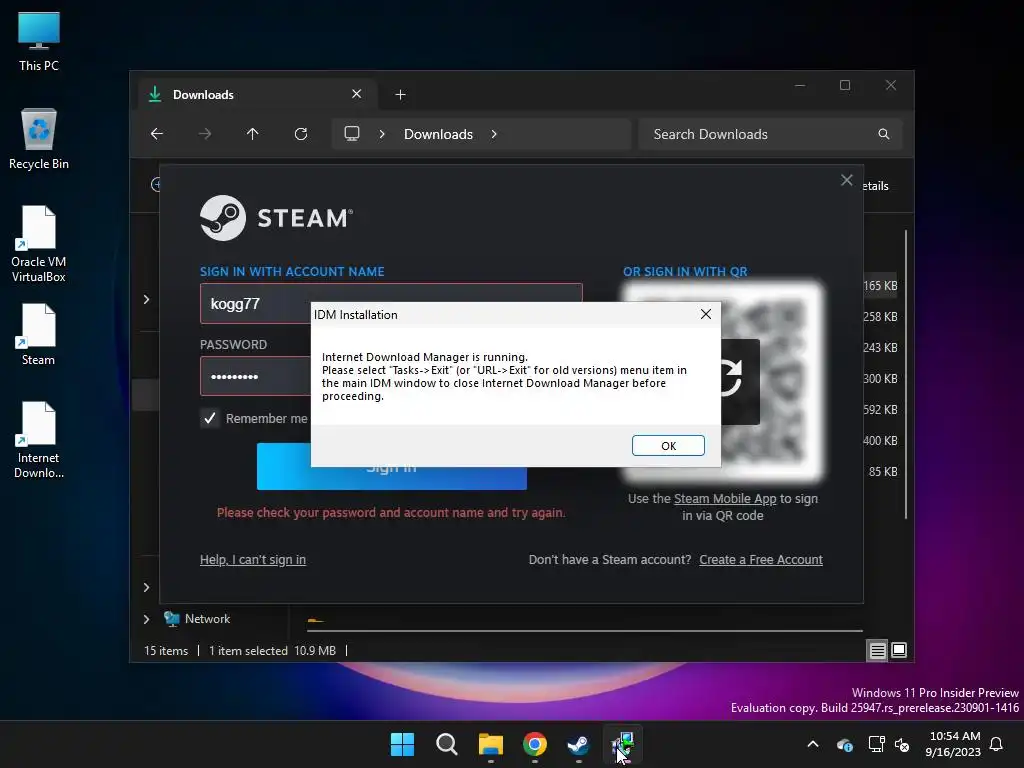Open File Explorer from the taskbar
This screenshot has height=768, width=1024.
point(490,744)
